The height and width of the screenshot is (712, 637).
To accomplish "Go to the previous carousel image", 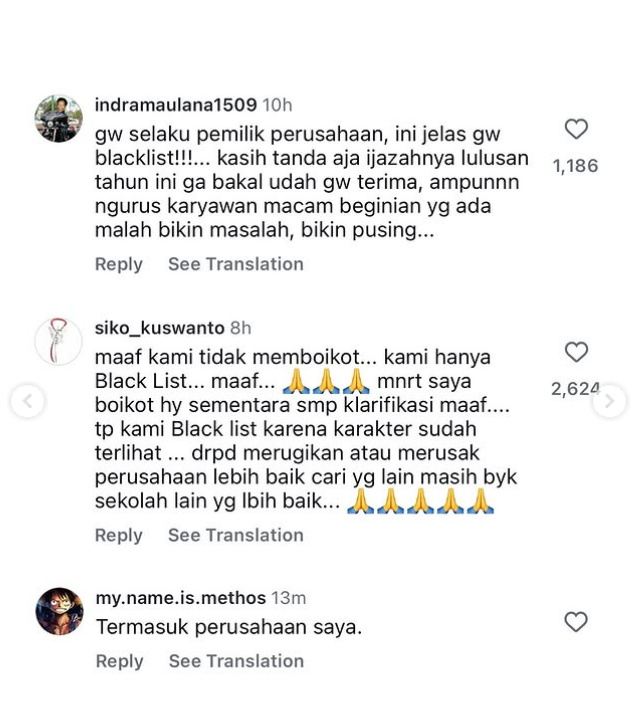I will click(x=28, y=401).
